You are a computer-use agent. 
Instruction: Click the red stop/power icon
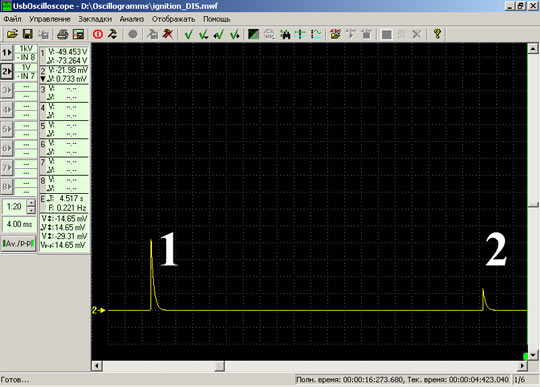click(98, 34)
